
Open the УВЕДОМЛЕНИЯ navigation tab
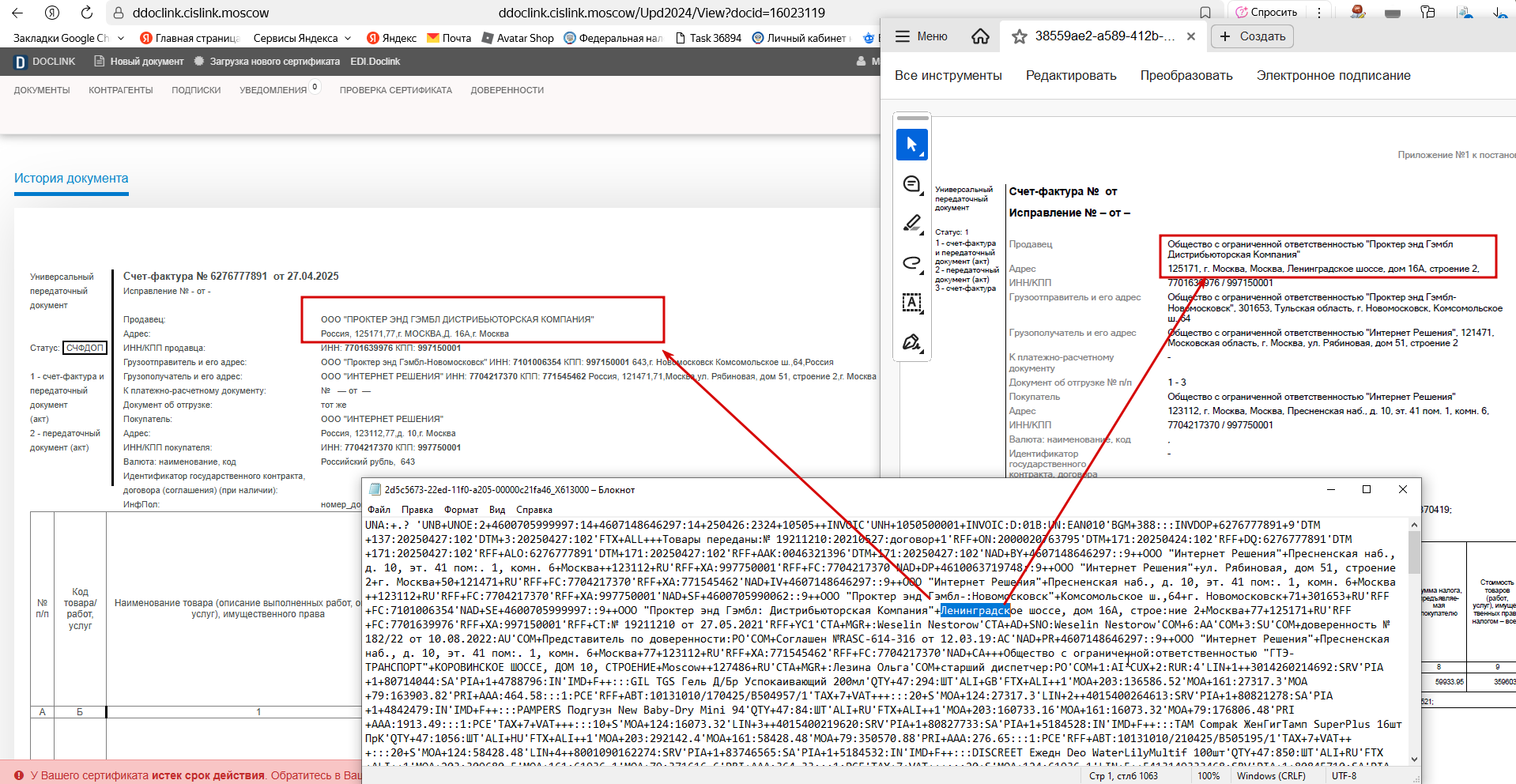coord(273,90)
